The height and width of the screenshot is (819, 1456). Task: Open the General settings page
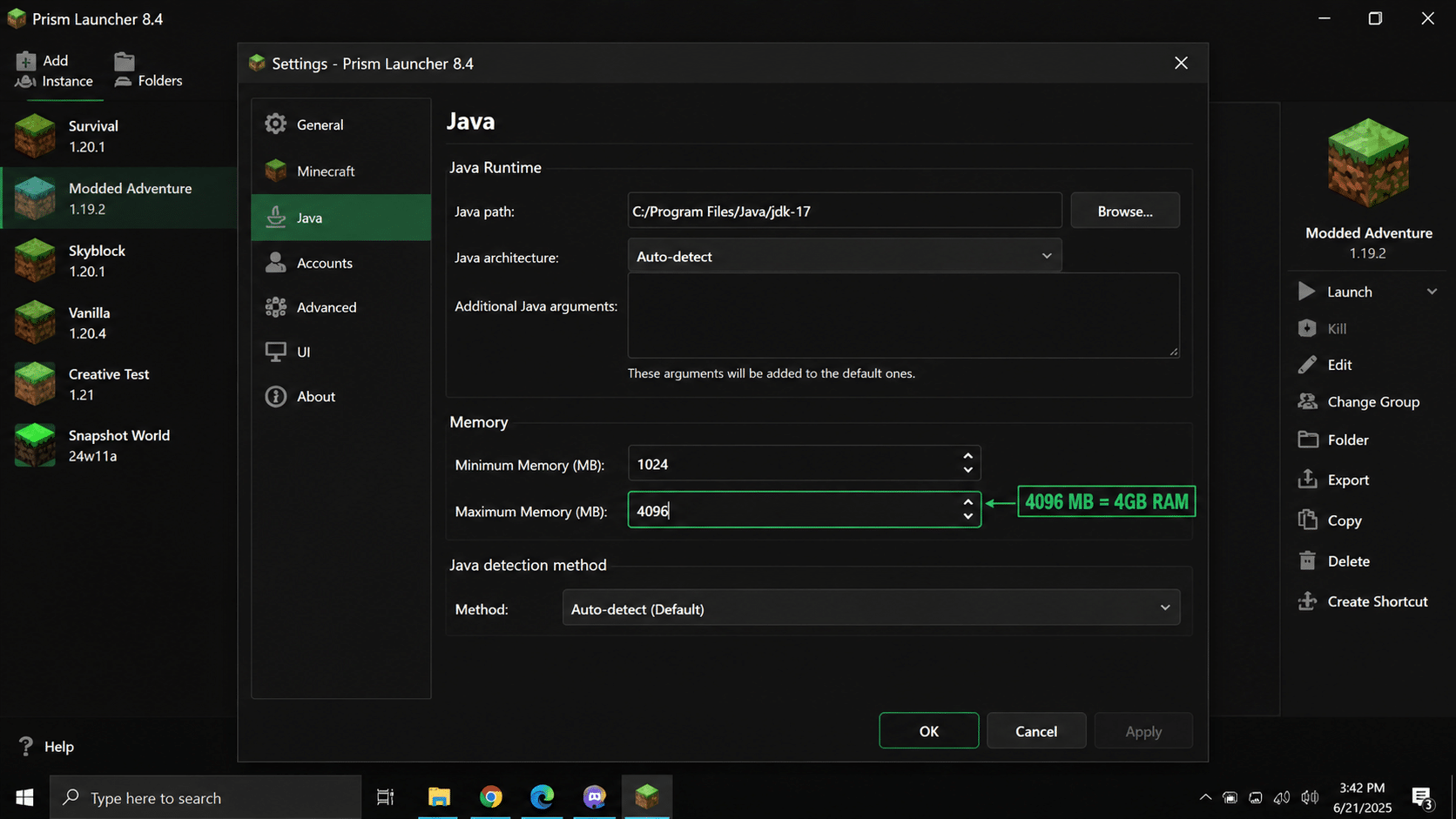pos(340,124)
